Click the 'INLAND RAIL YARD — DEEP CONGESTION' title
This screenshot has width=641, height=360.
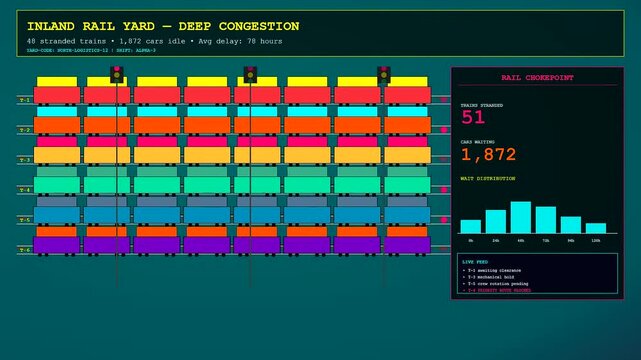pyautogui.click(x=163, y=27)
